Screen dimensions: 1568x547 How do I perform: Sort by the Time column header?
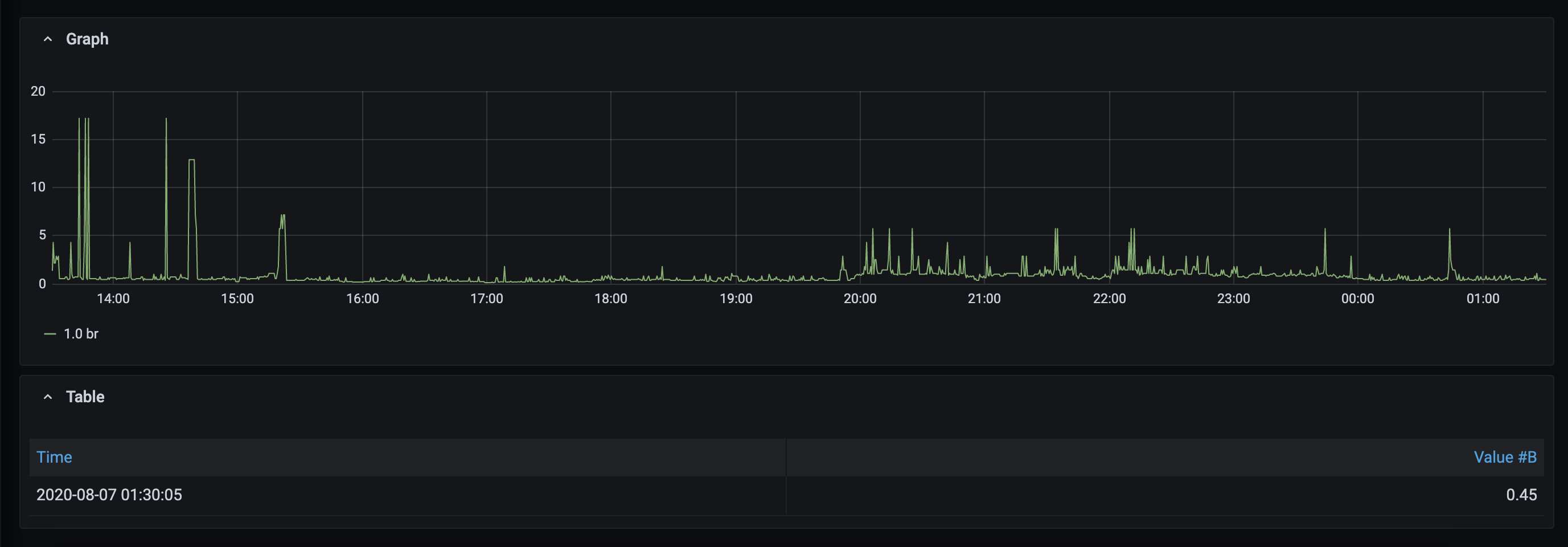(x=54, y=457)
